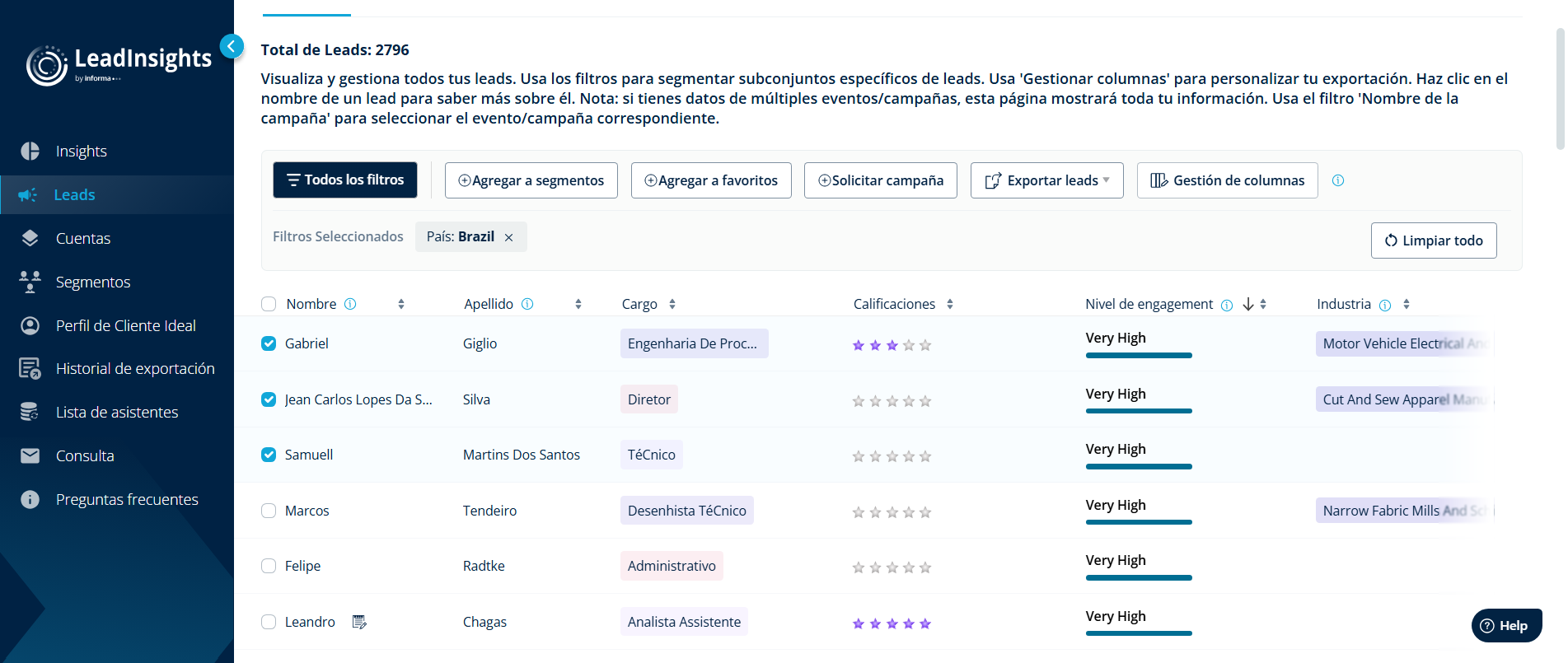Click the info icon next to Industria
The height and width of the screenshot is (663, 1568).
point(1385,305)
